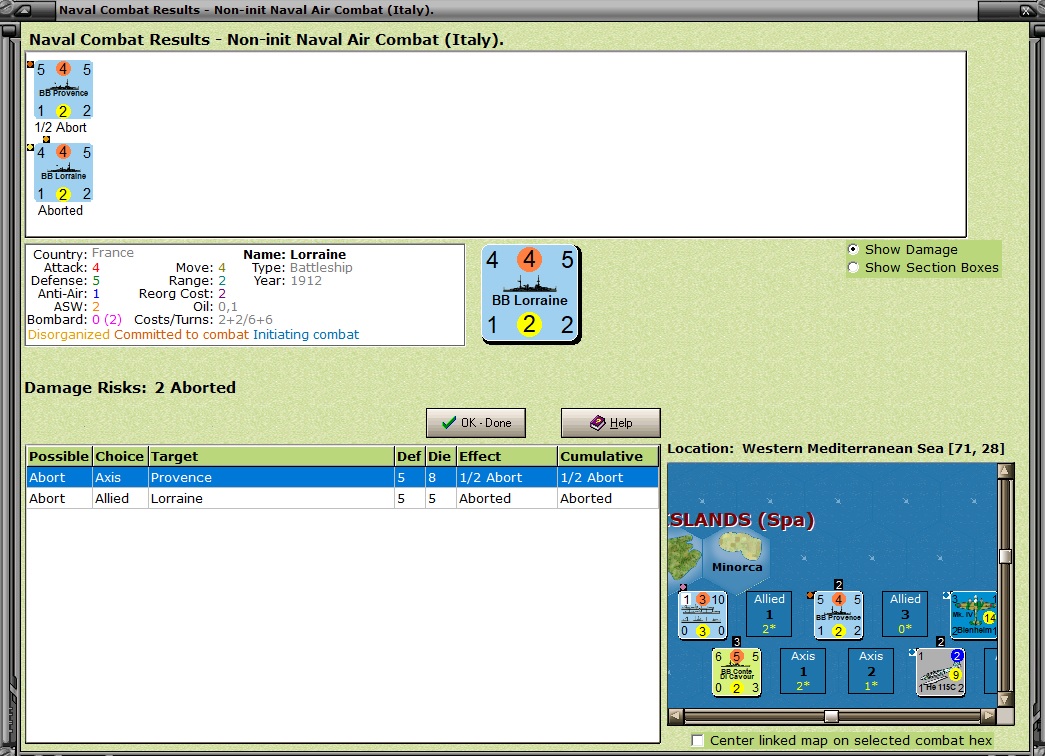
Task: Click the Blenheim Mk. IV aircraft counter
Action: (x=973, y=615)
